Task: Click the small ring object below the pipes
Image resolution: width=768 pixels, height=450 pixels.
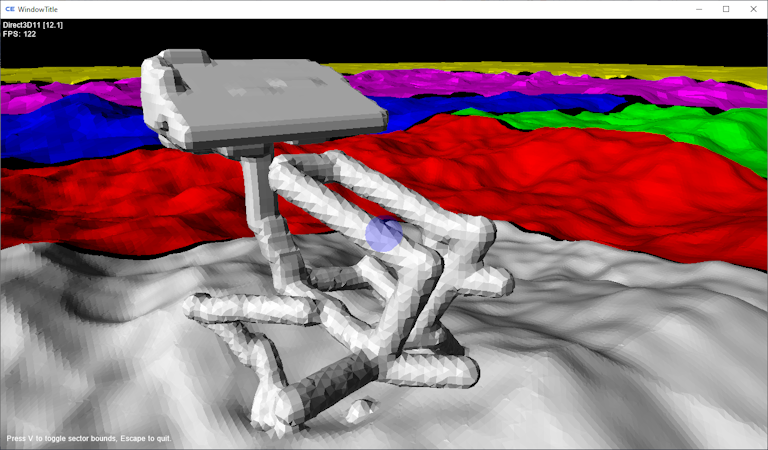Action: click(358, 410)
